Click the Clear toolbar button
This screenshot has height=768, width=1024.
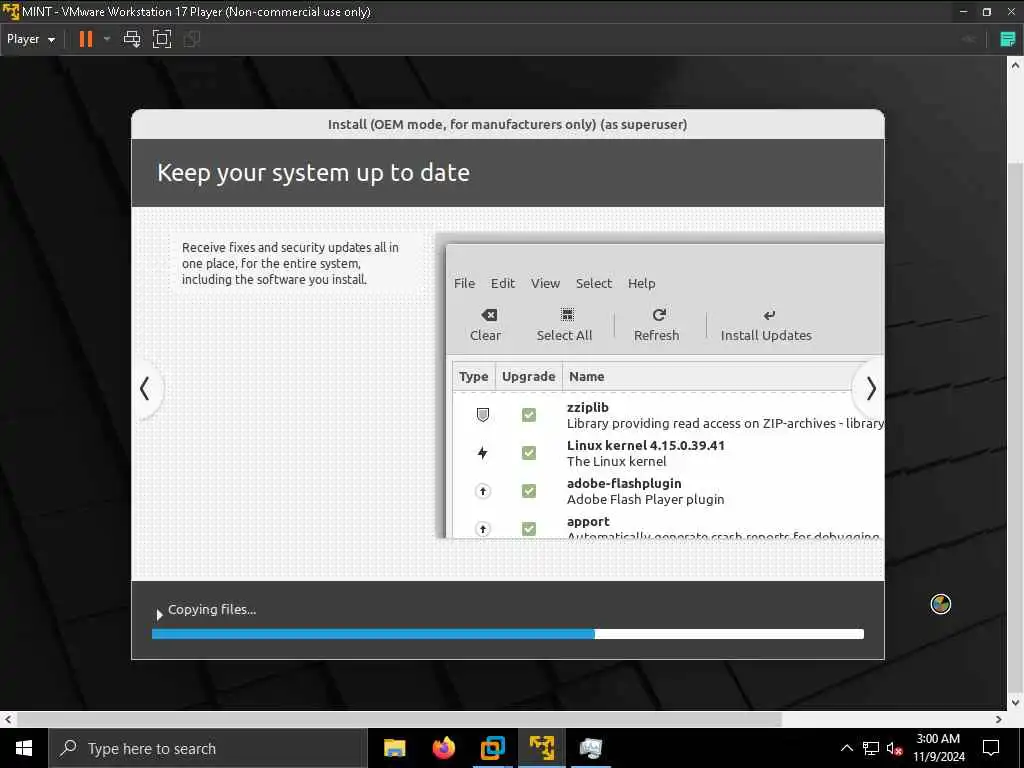click(486, 325)
